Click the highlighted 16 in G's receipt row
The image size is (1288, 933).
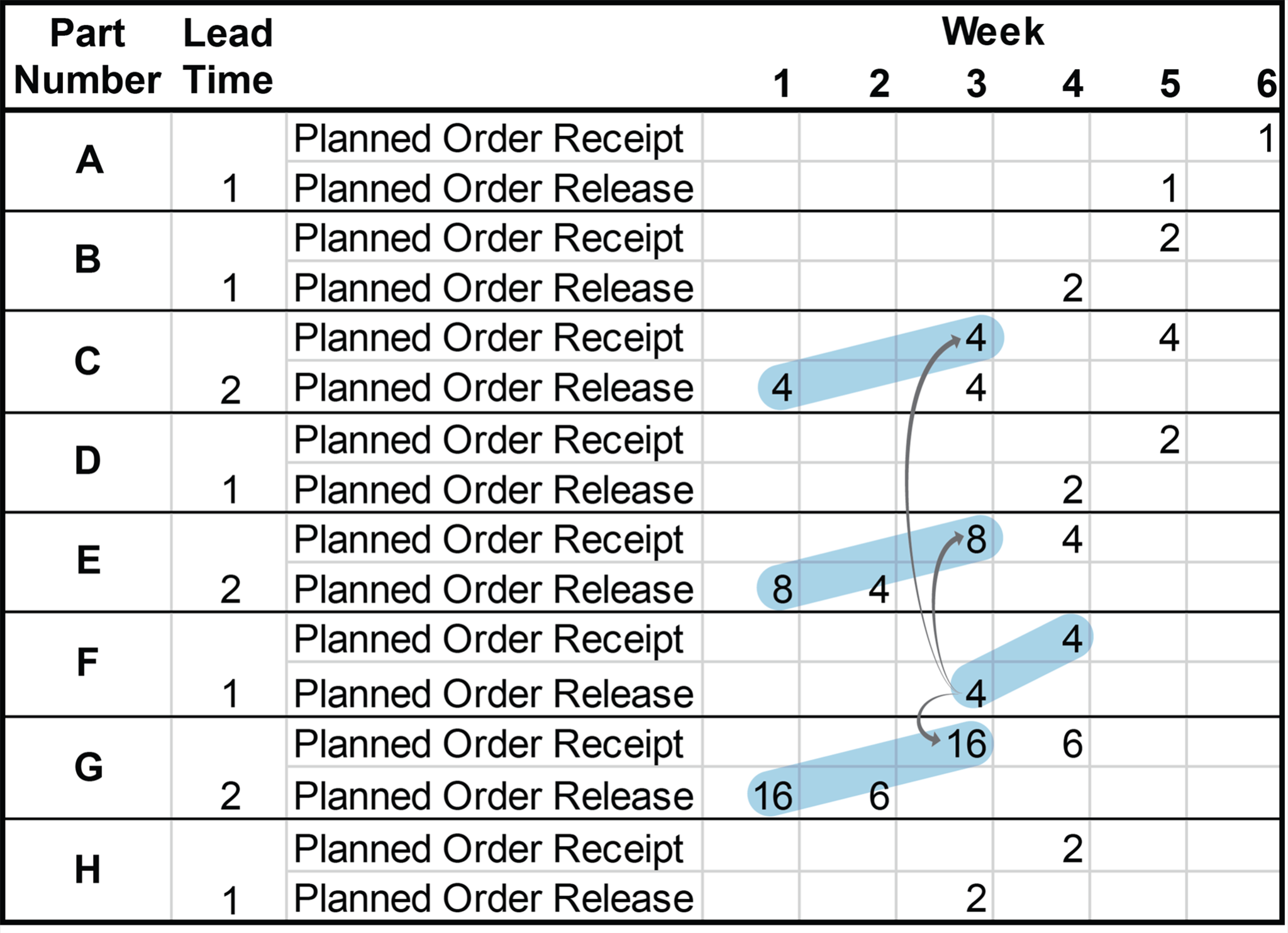click(x=966, y=744)
